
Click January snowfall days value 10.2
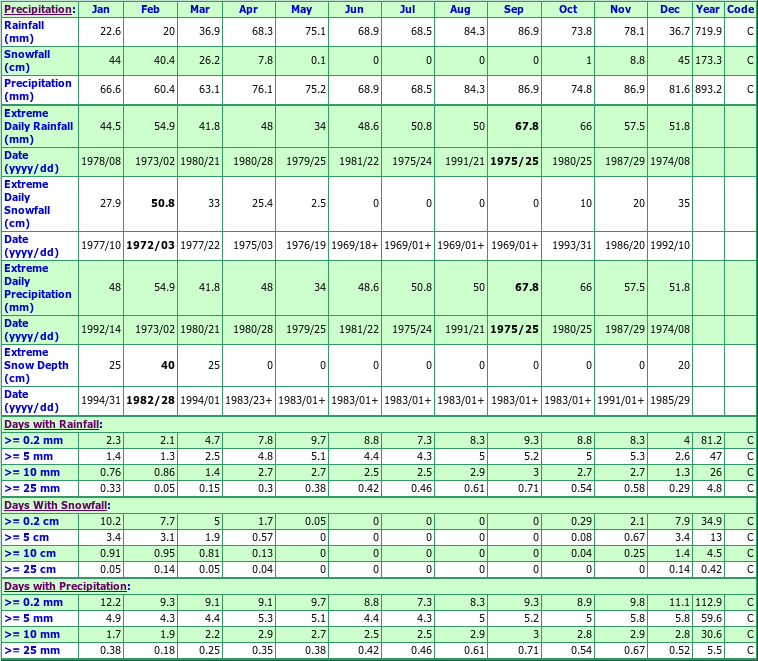click(111, 521)
